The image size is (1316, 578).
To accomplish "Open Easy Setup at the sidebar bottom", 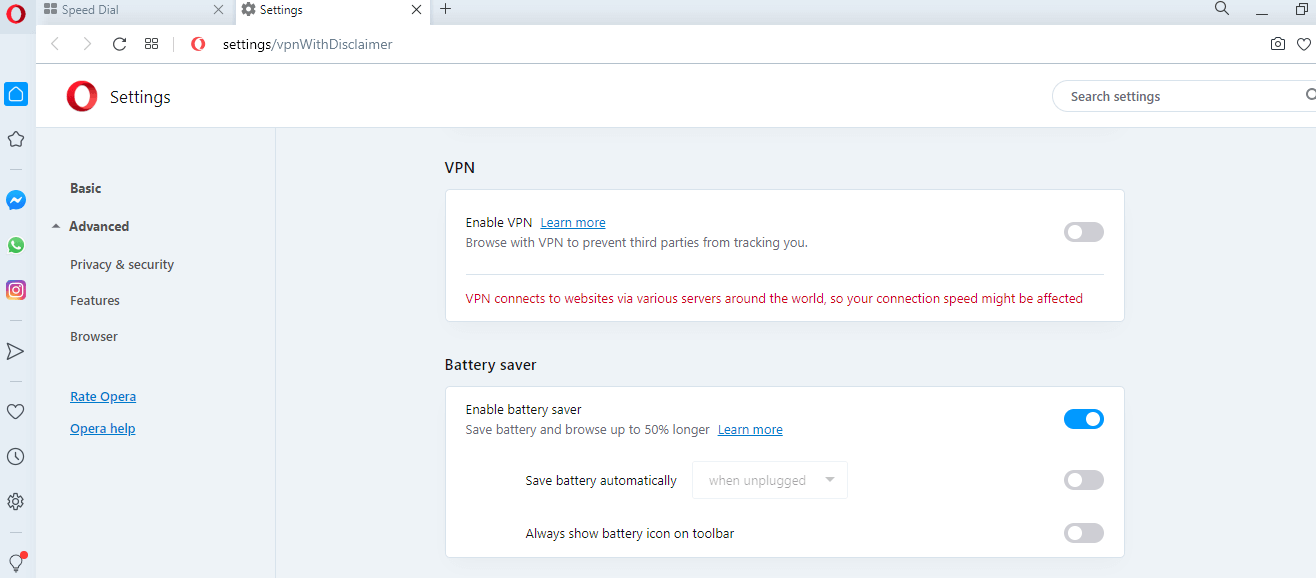I will coord(15,561).
